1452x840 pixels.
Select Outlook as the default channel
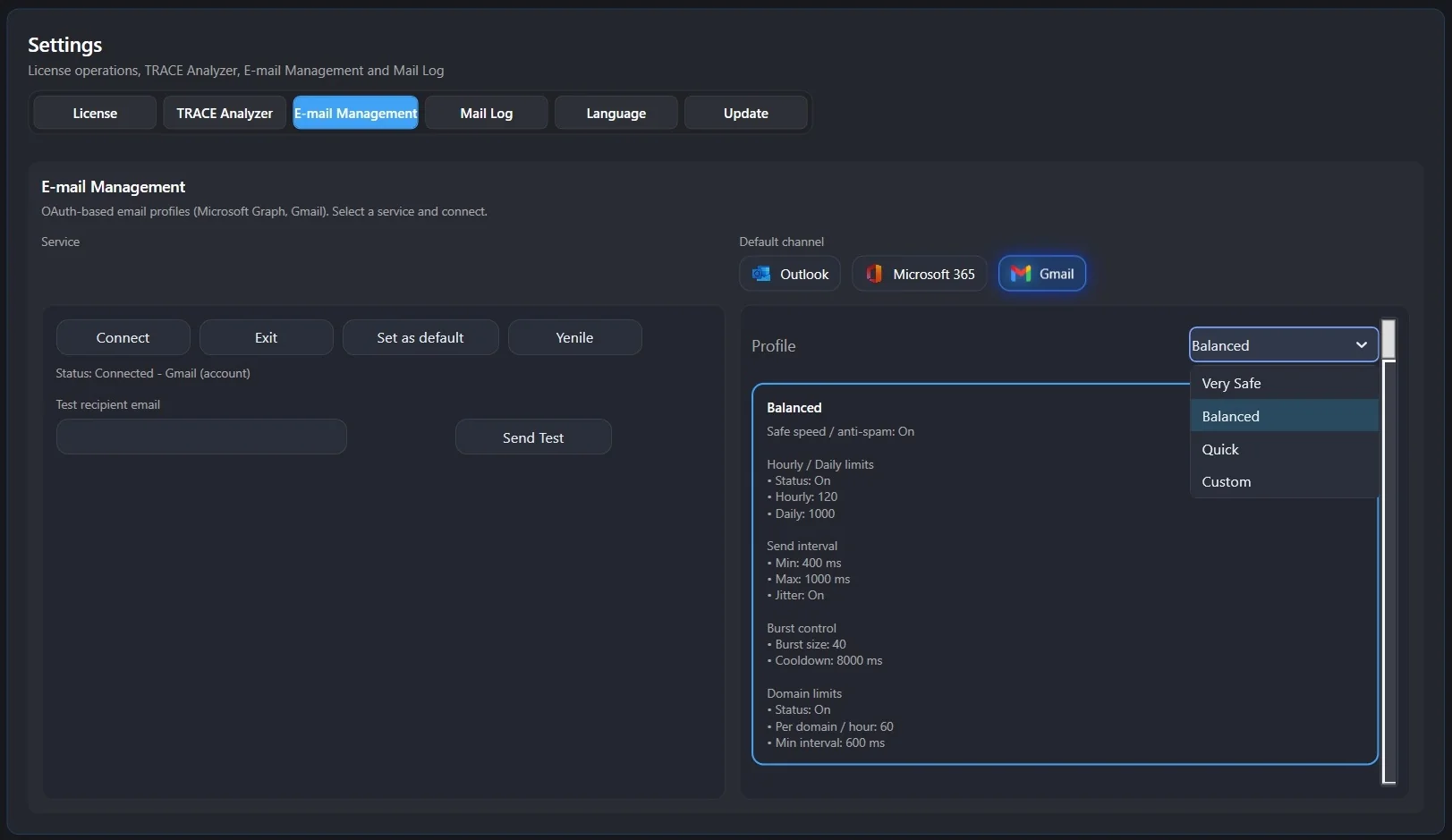tap(789, 274)
